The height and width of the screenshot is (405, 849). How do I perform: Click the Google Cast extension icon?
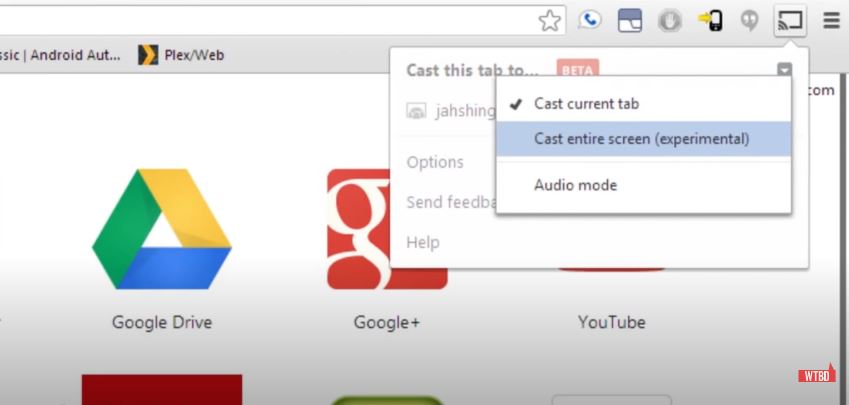(790, 20)
